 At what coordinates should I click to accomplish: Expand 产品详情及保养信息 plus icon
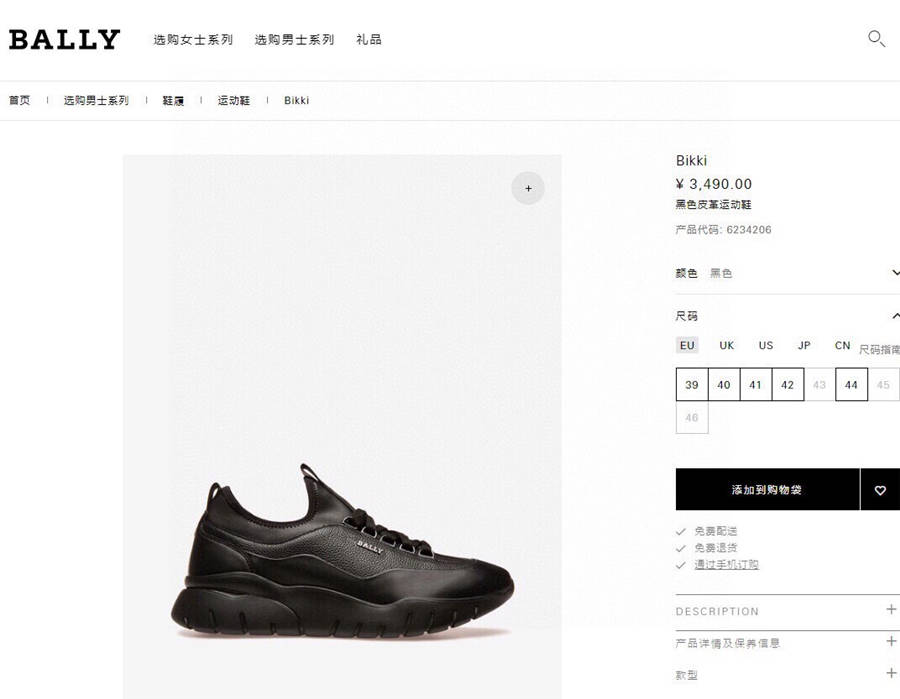(891, 641)
